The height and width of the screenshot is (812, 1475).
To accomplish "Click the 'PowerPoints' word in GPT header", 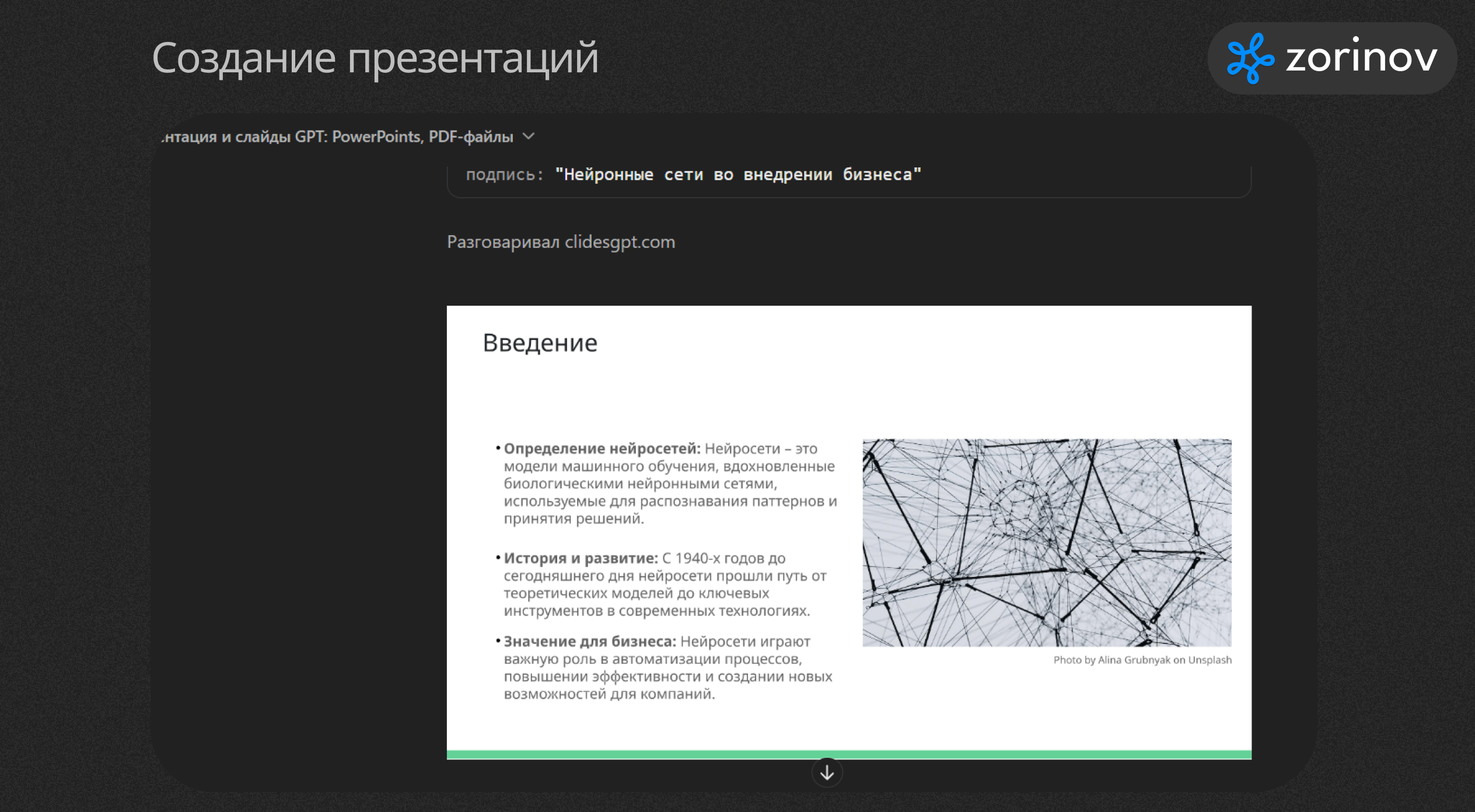I will (x=376, y=136).
